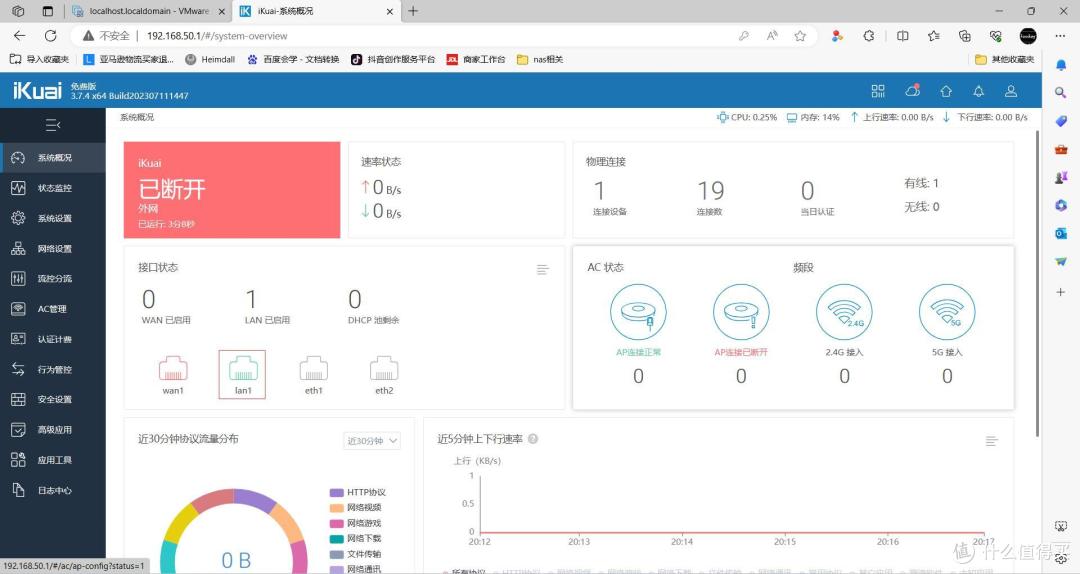The height and width of the screenshot is (574, 1080).
Task: Click the red 已断开 外网 status card
Action: 232,190
